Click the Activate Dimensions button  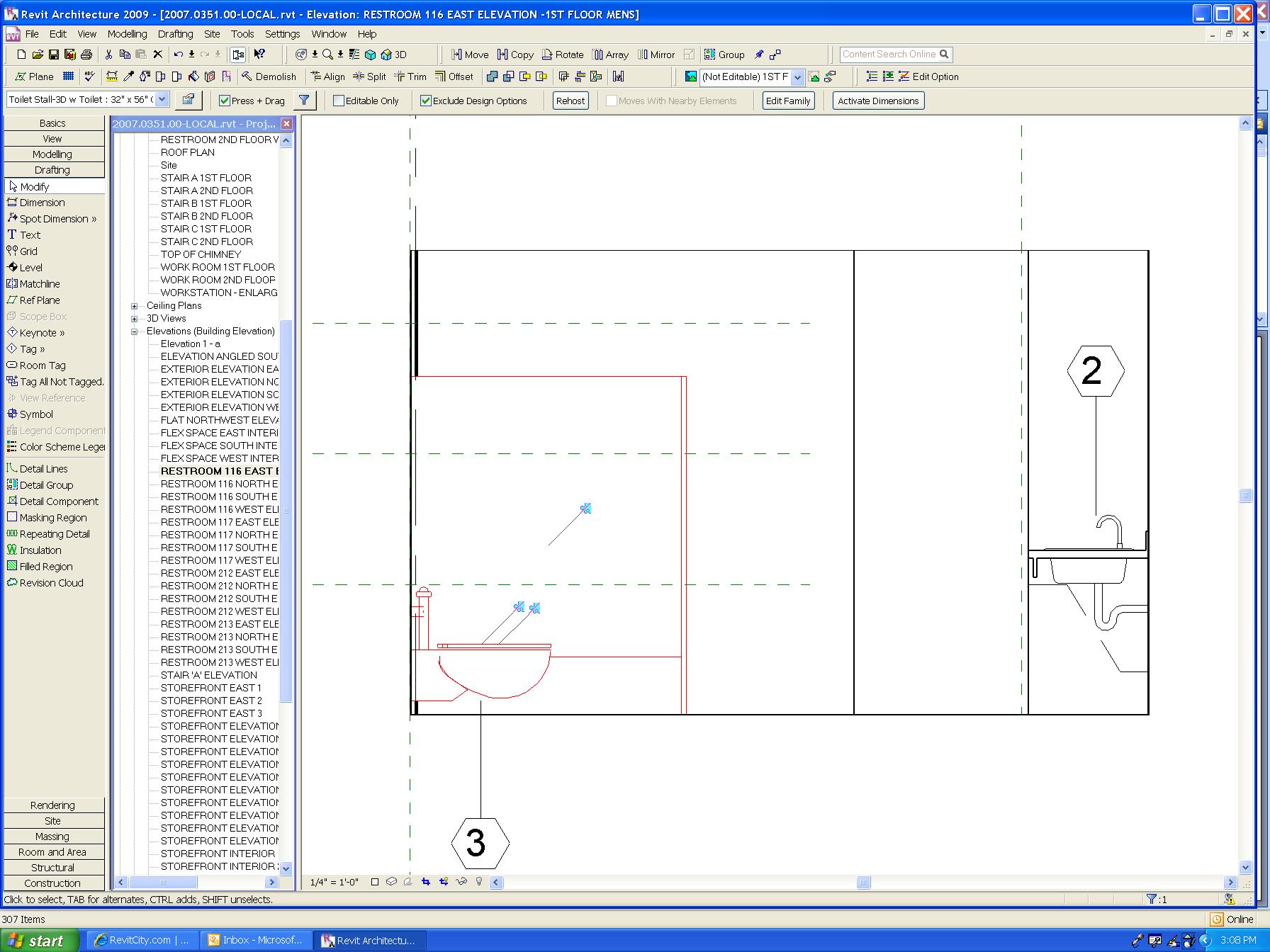pyautogui.click(x=878, y=101)
